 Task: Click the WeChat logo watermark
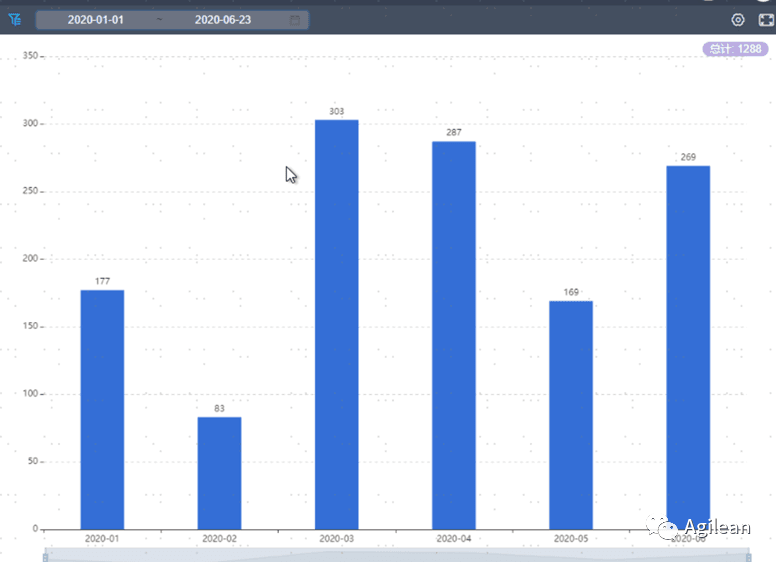[x=662, y=527]
